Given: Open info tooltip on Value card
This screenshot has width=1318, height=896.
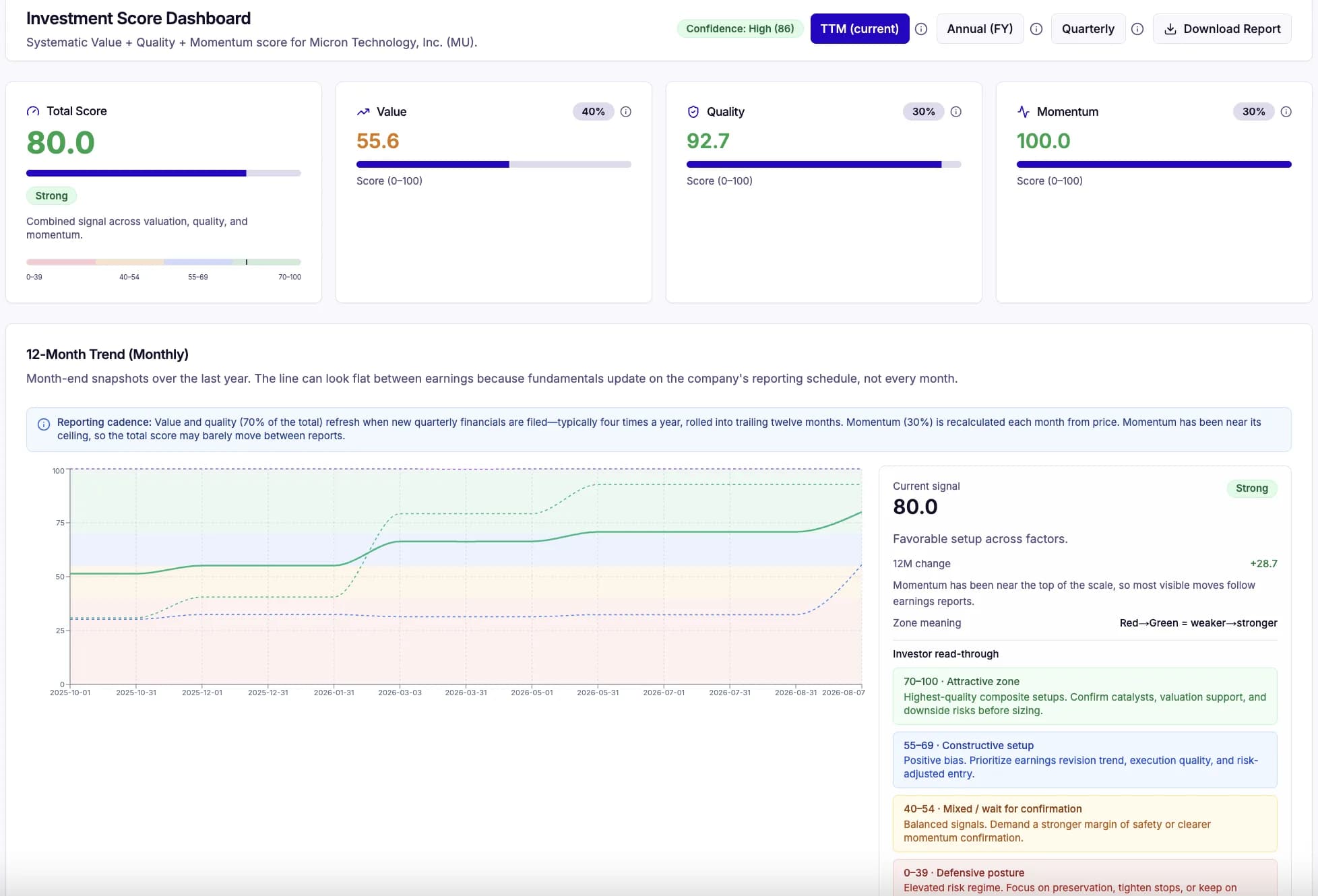Looking at the screenshot, I should point(626,112).
